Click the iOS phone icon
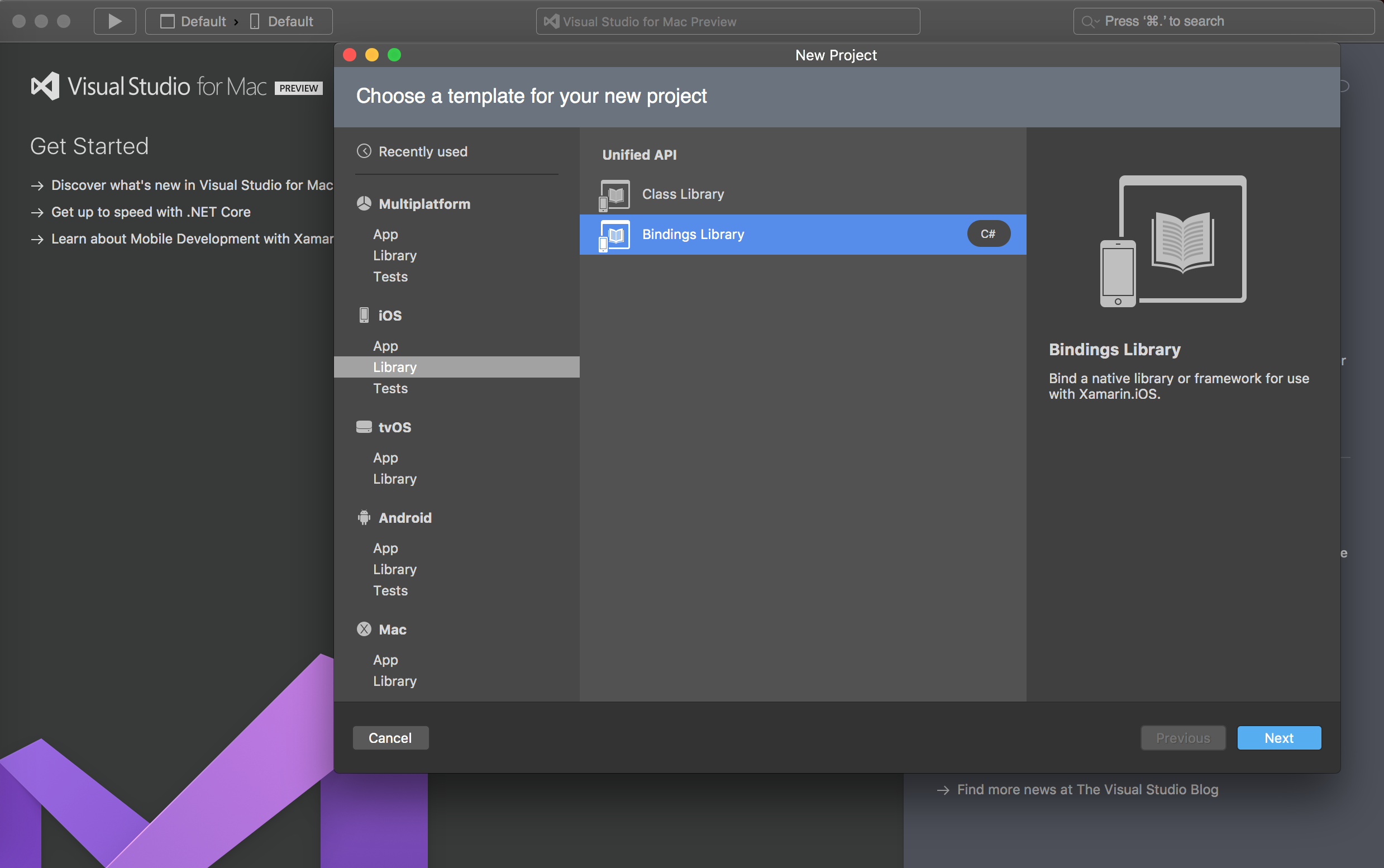This screenshot has width=1384, height=868. [x=364, y=314]
